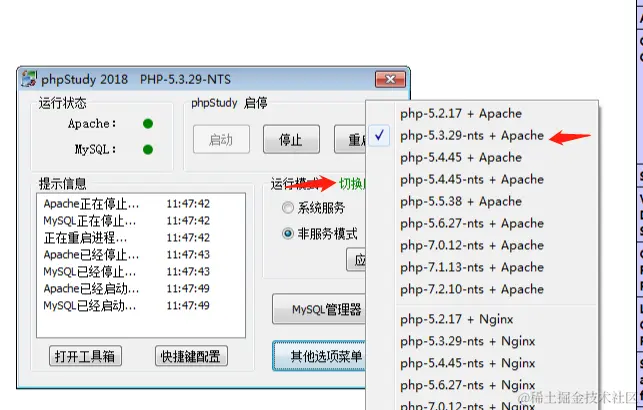Click log line MySQL已经启动

[x=127, y=306]
